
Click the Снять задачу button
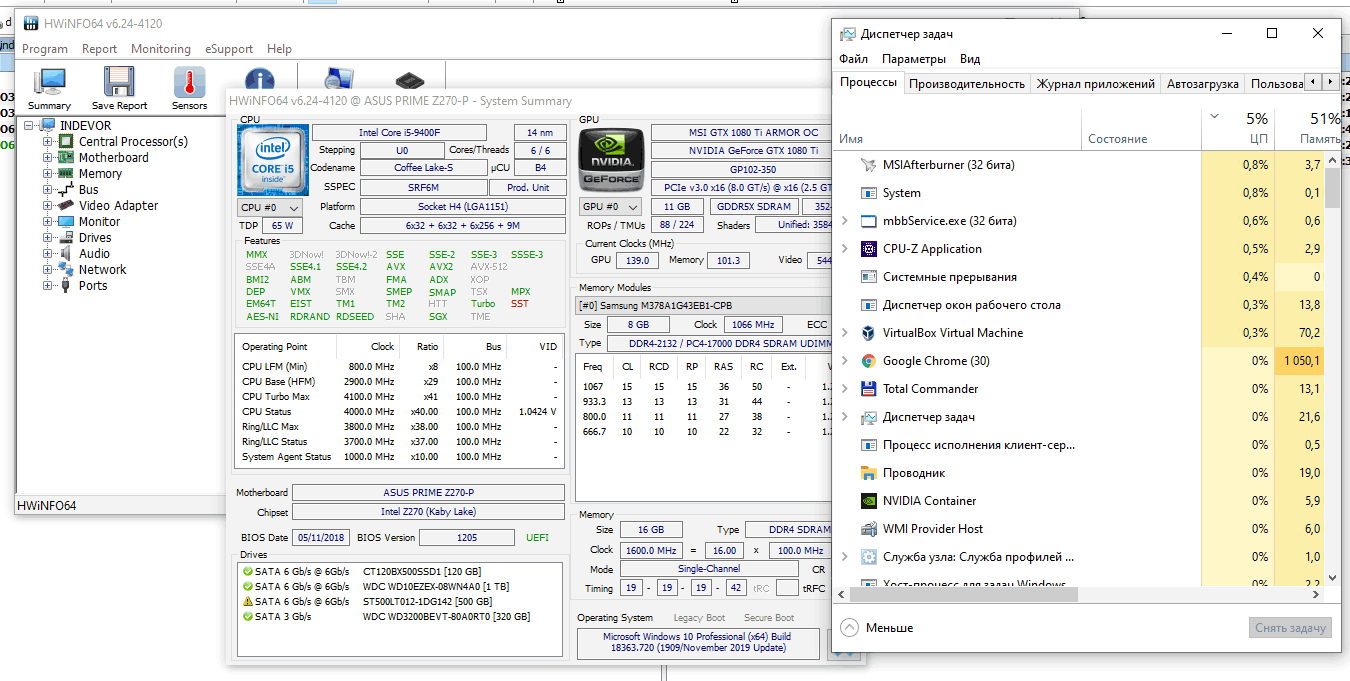point(1290,628)
